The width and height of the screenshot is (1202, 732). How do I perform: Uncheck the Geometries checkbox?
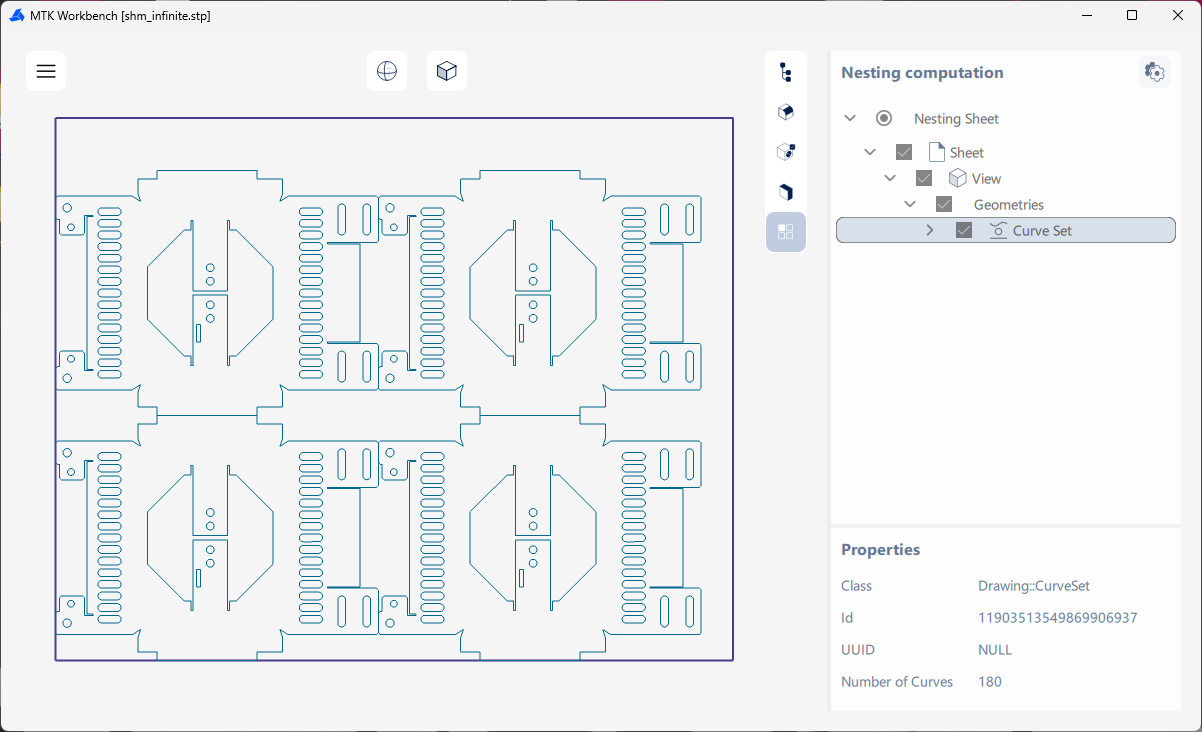pos(944,204)
